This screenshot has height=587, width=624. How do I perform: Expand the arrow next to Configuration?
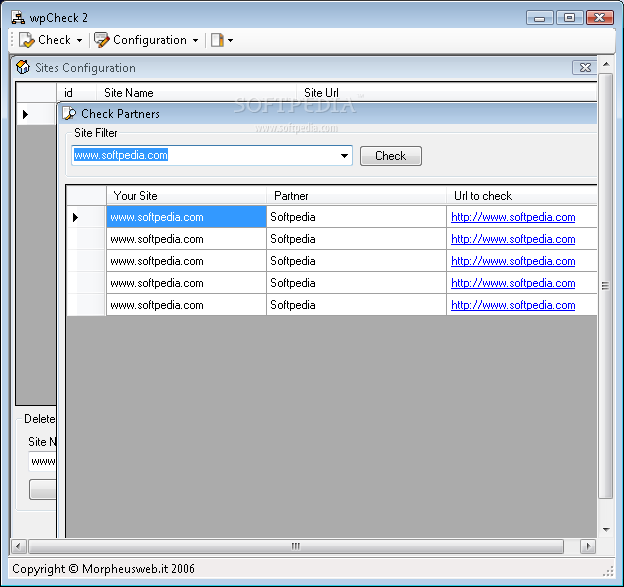pos(195,40)
